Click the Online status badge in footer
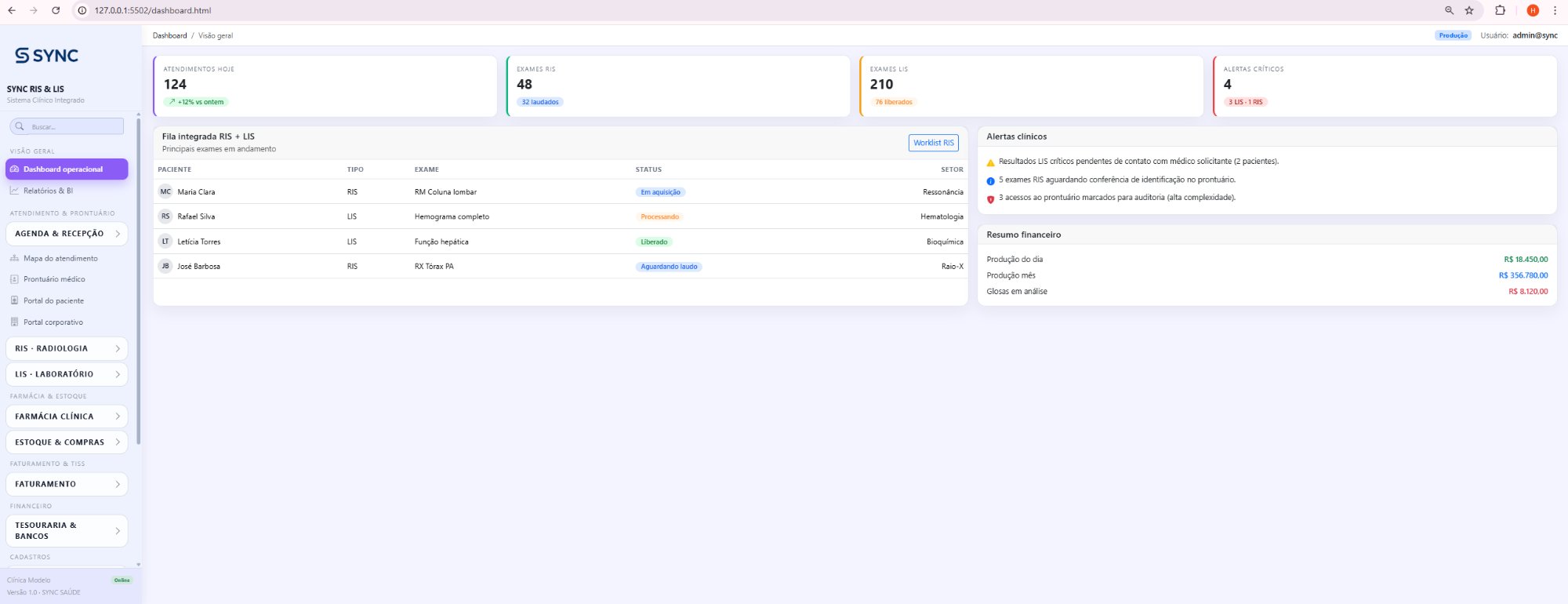This screenshot has height=604, width=1568. [x=122, y=580]
